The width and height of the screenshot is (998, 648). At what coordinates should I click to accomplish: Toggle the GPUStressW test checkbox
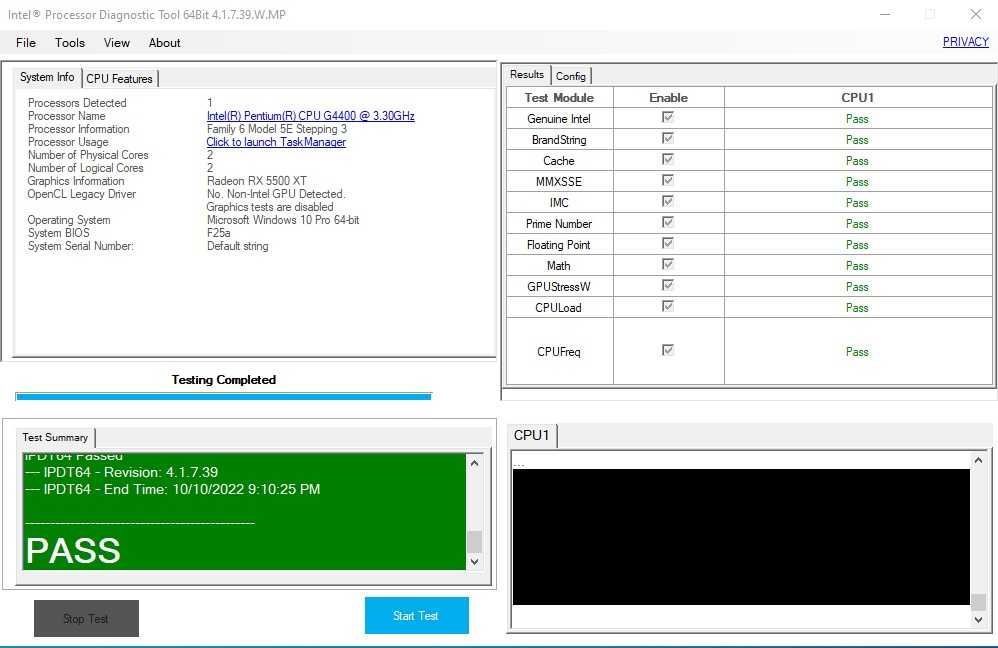pos(668,285)
